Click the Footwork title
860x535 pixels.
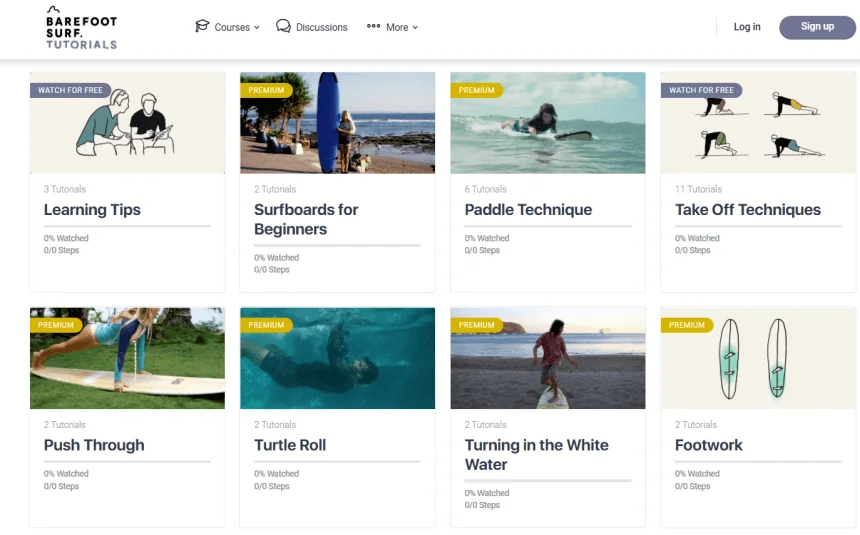[x=709, y=445]
